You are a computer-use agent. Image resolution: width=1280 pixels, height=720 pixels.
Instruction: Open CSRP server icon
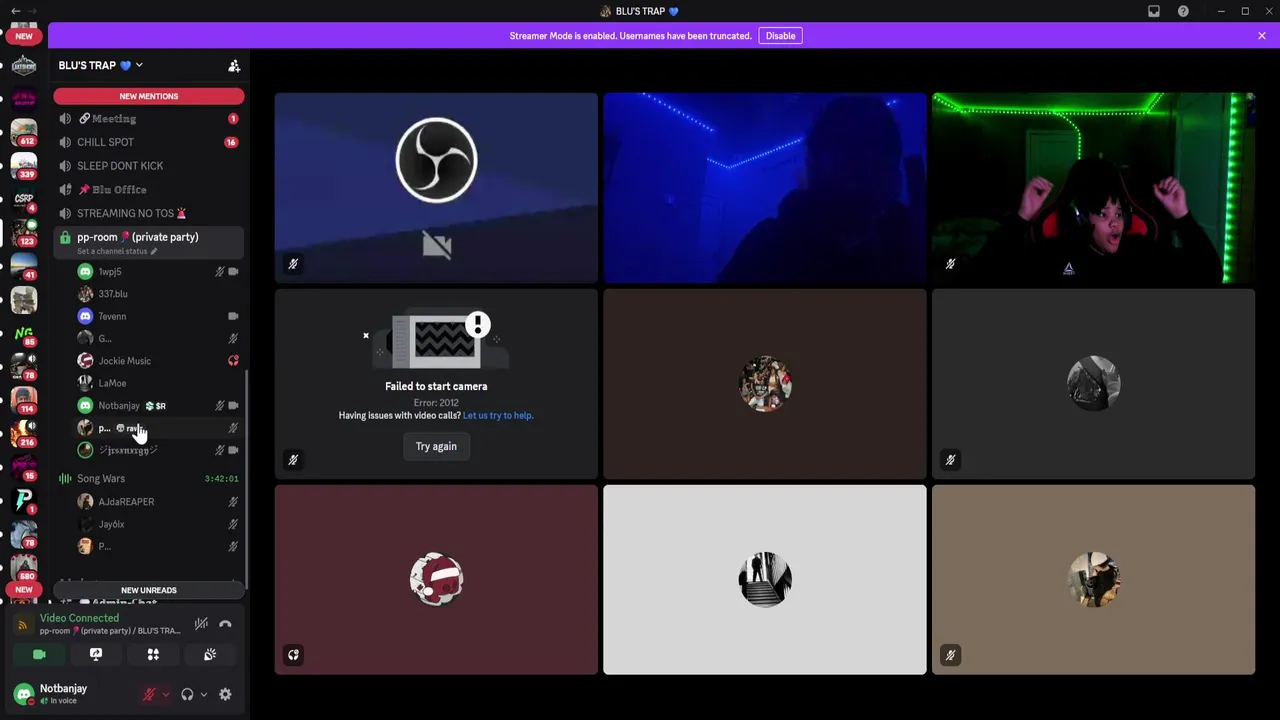coord(24,200)
